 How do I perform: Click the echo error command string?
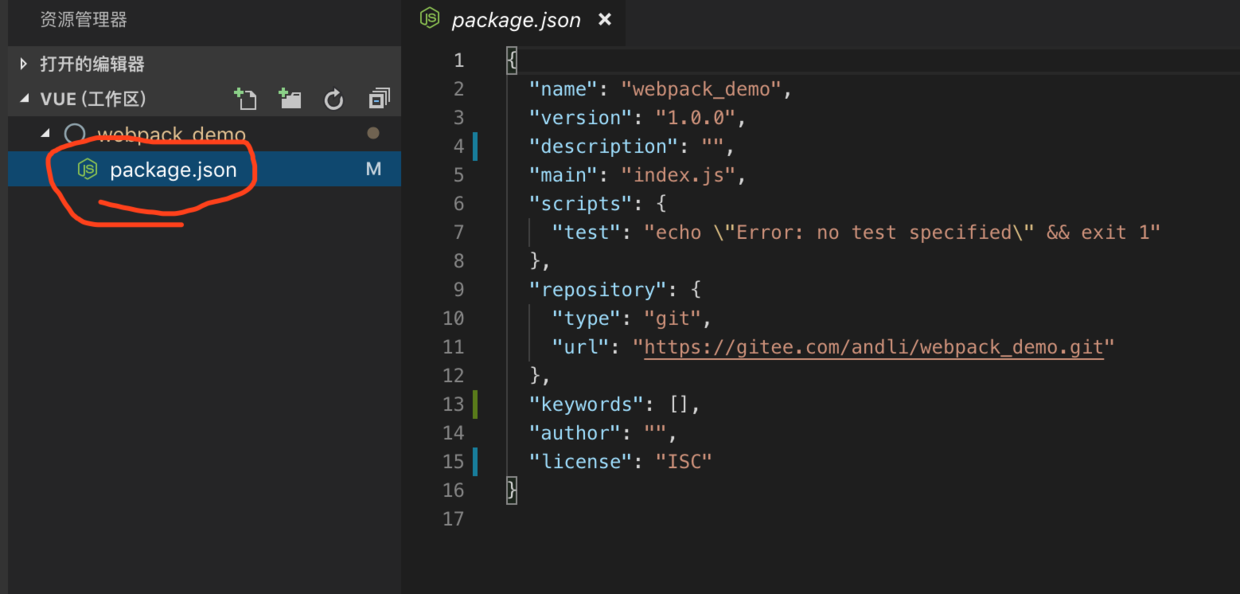902,232
